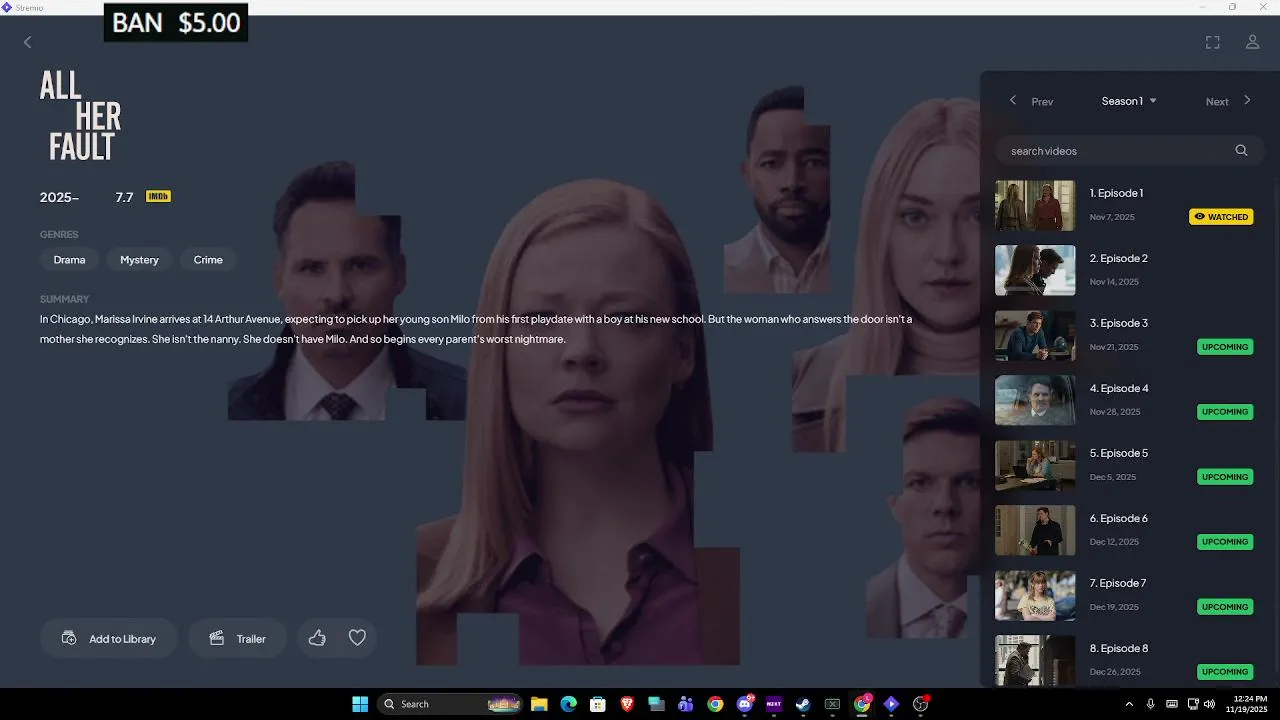Viewport: 1280px width, 720px height.
Task: Go to next season with Next
Action: pyautogui.click(x=1228, y=101)
